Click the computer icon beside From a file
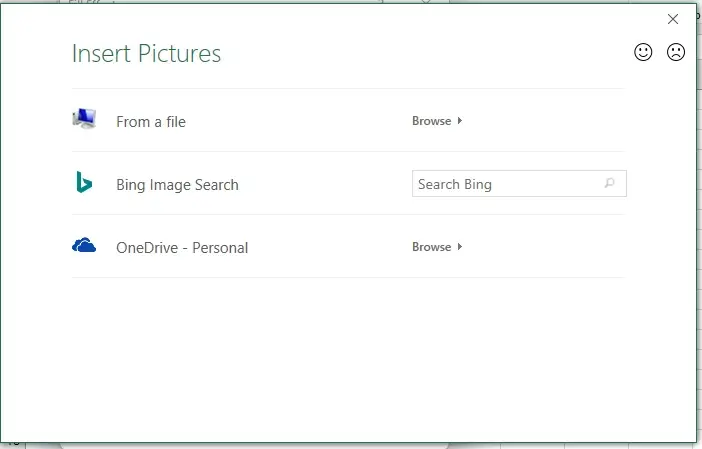This screenshot has height=449, width=702. 84,120
